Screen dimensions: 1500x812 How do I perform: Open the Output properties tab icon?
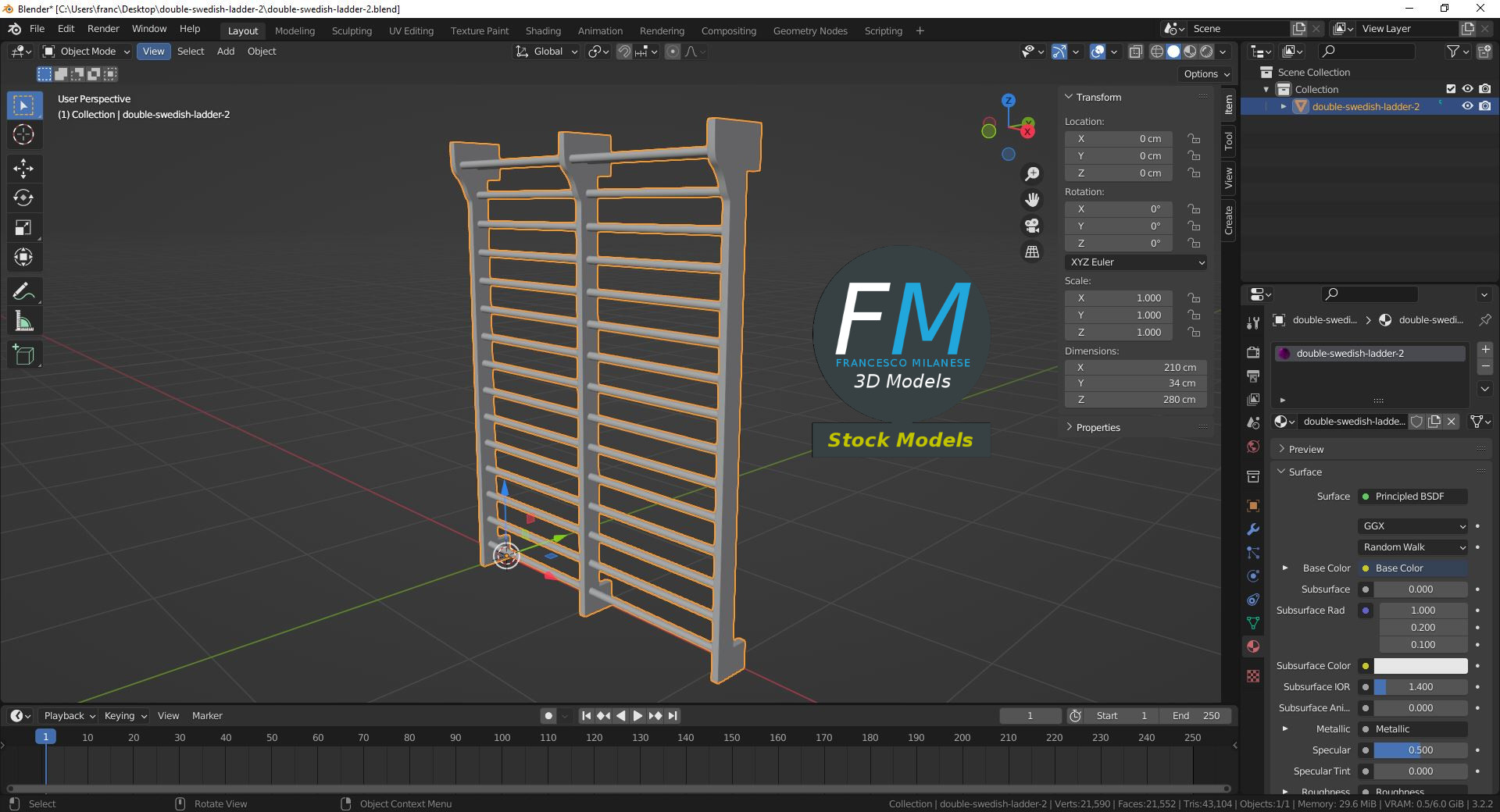pyautogui.click(x=1253, y=376)
